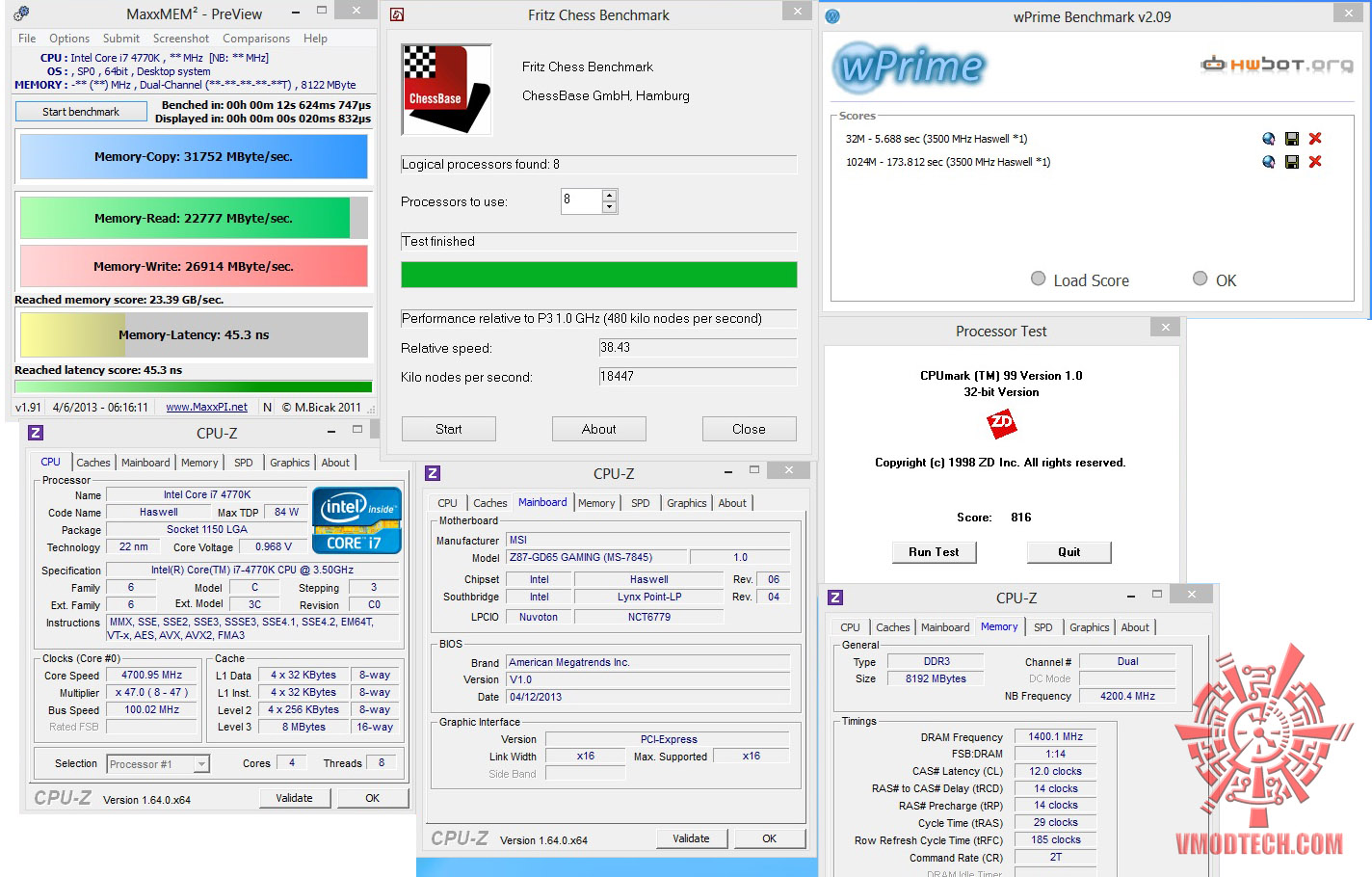
Task: Click the Memory-Copy 31752 MByte/sec bar
Action: (x=194, y=156)
